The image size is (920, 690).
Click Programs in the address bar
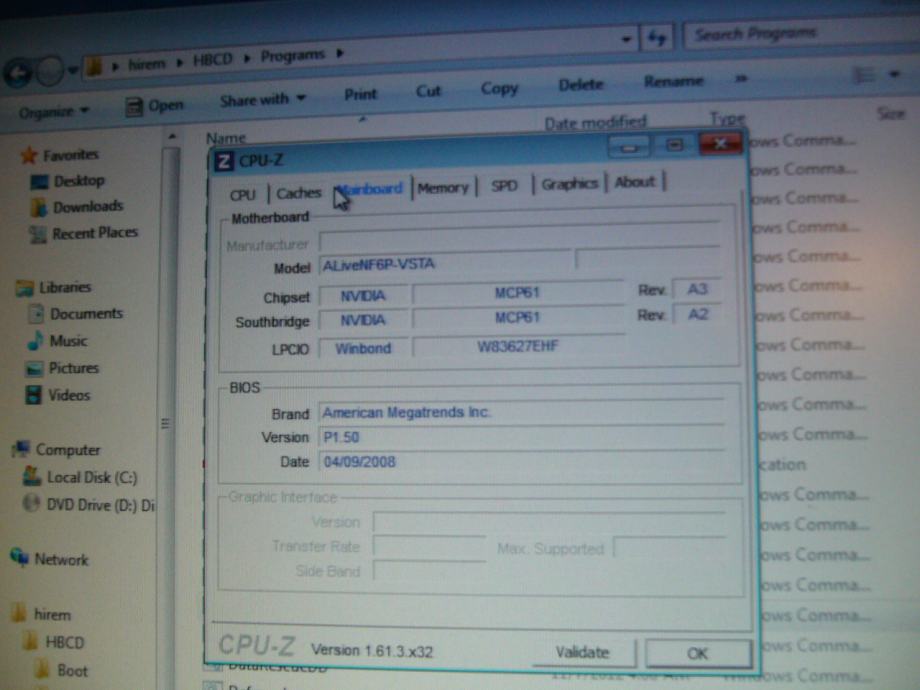tap(292, 56)
